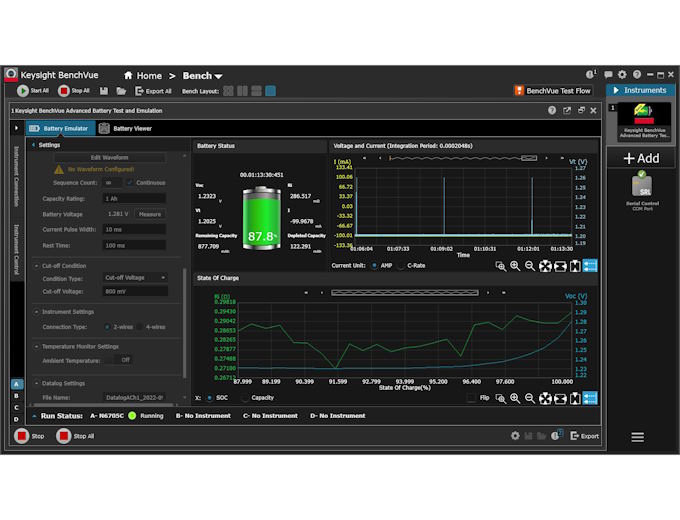Open the Instrument Control vertical tab
680x520 pixels.
(16, 249)
